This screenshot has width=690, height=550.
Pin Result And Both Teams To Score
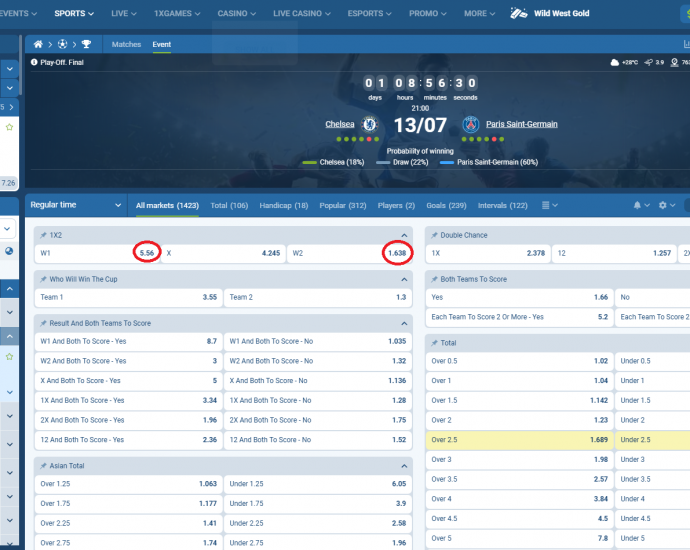[43, 323]
